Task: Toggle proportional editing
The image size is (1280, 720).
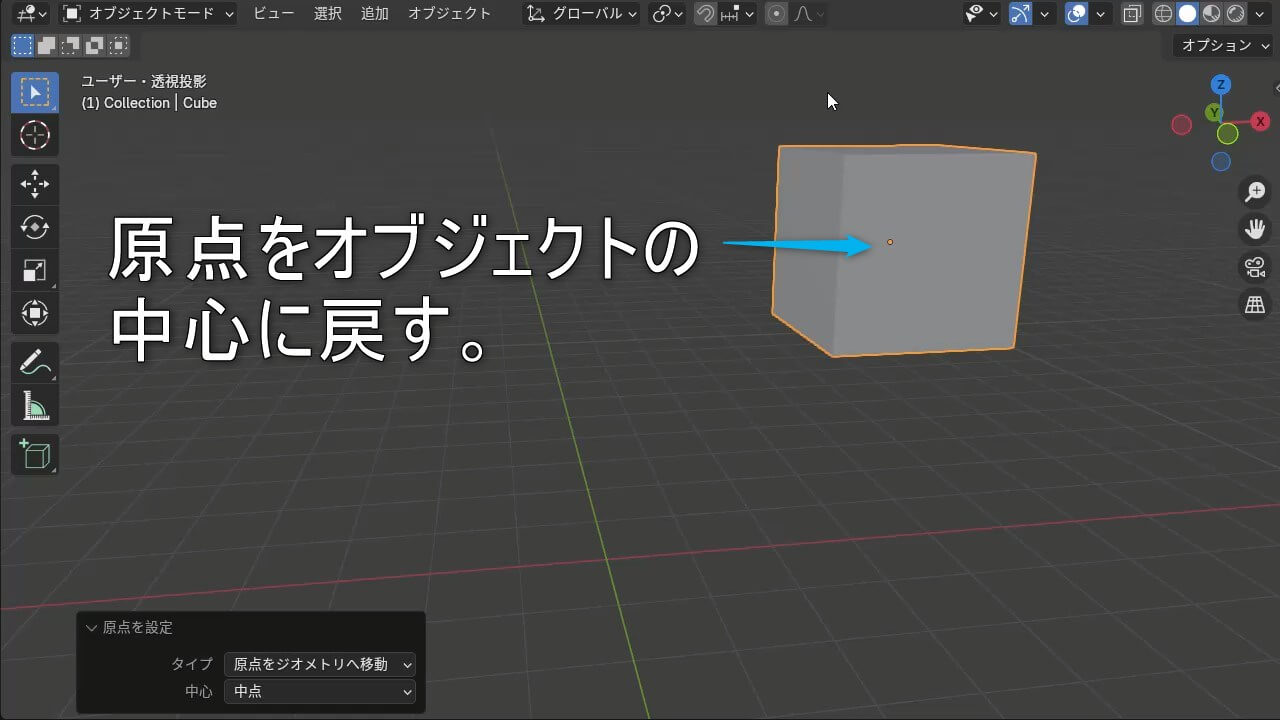Action: click(777, 14)
